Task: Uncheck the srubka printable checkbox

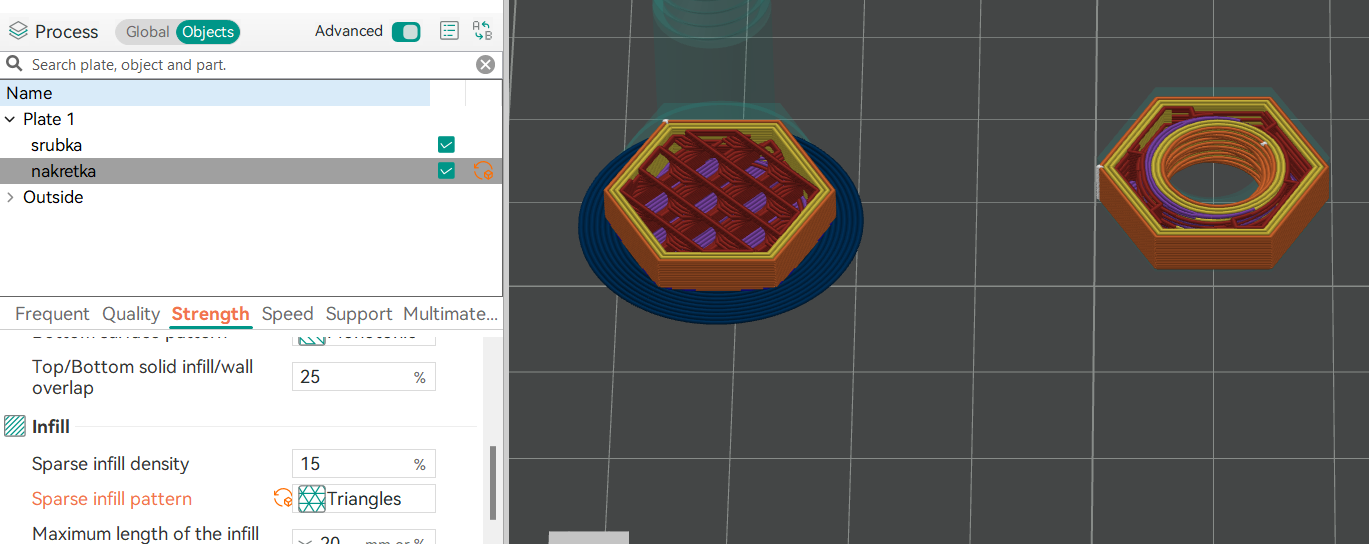Action: tap(446, 145)
